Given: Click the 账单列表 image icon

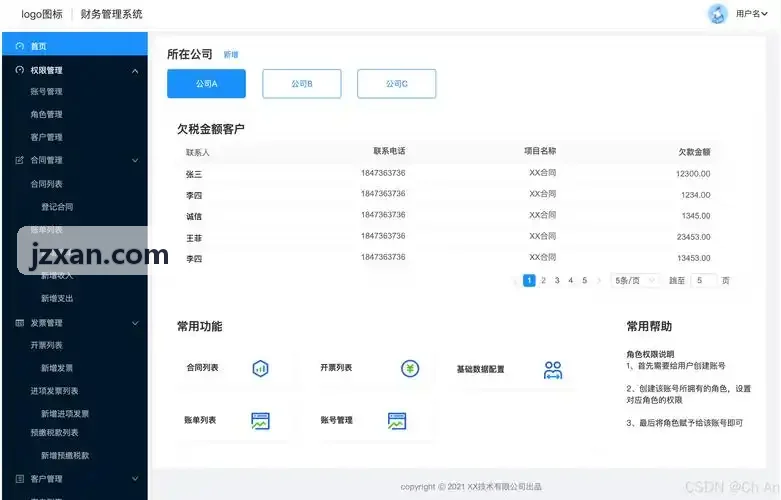Looking at the screenshot, I should tap(260, 421).
